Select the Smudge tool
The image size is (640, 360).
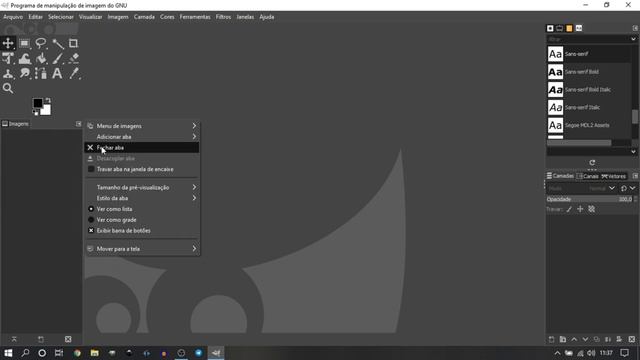pos(24,73)
